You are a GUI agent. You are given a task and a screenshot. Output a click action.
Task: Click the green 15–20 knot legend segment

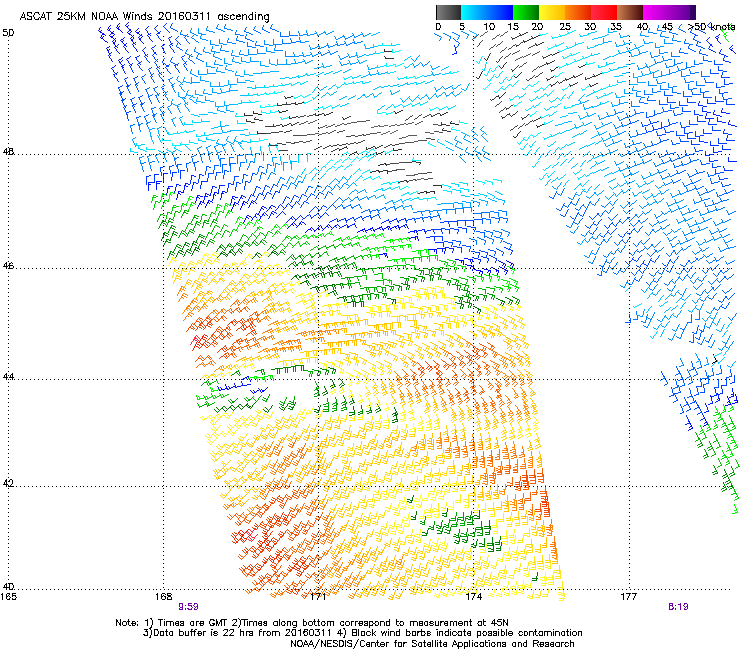pyautogui.click(x=526, y=12)
